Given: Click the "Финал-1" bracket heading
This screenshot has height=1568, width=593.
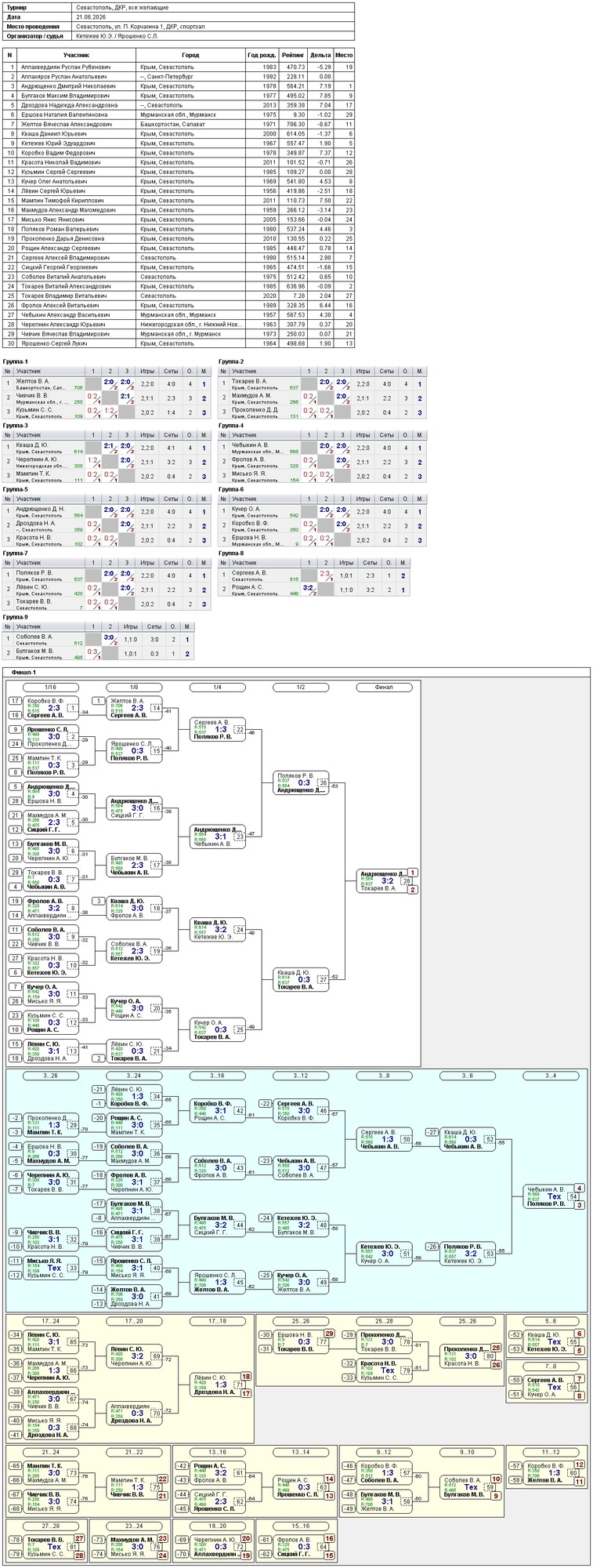Looking at the screenshot, I should pos(24,673).
